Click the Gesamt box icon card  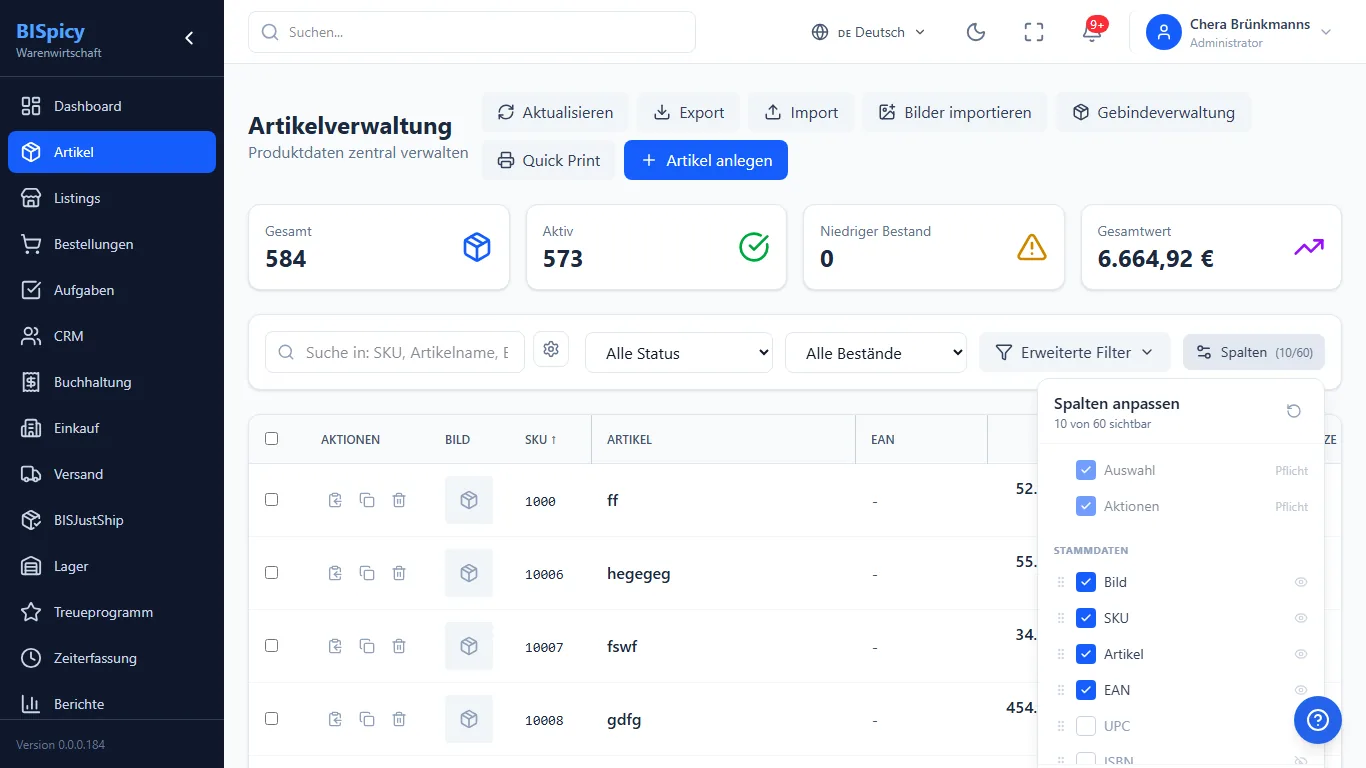coord(477,247)
